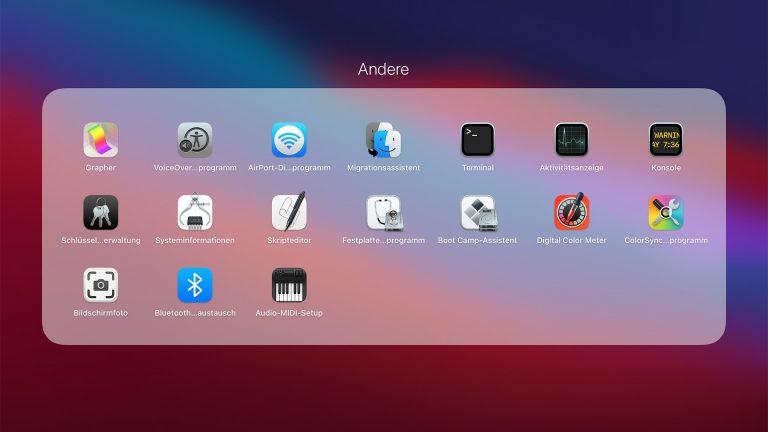Screen dimensions: 768x432
Task: Launch Systeminformationen
Action: coord(195,213)
